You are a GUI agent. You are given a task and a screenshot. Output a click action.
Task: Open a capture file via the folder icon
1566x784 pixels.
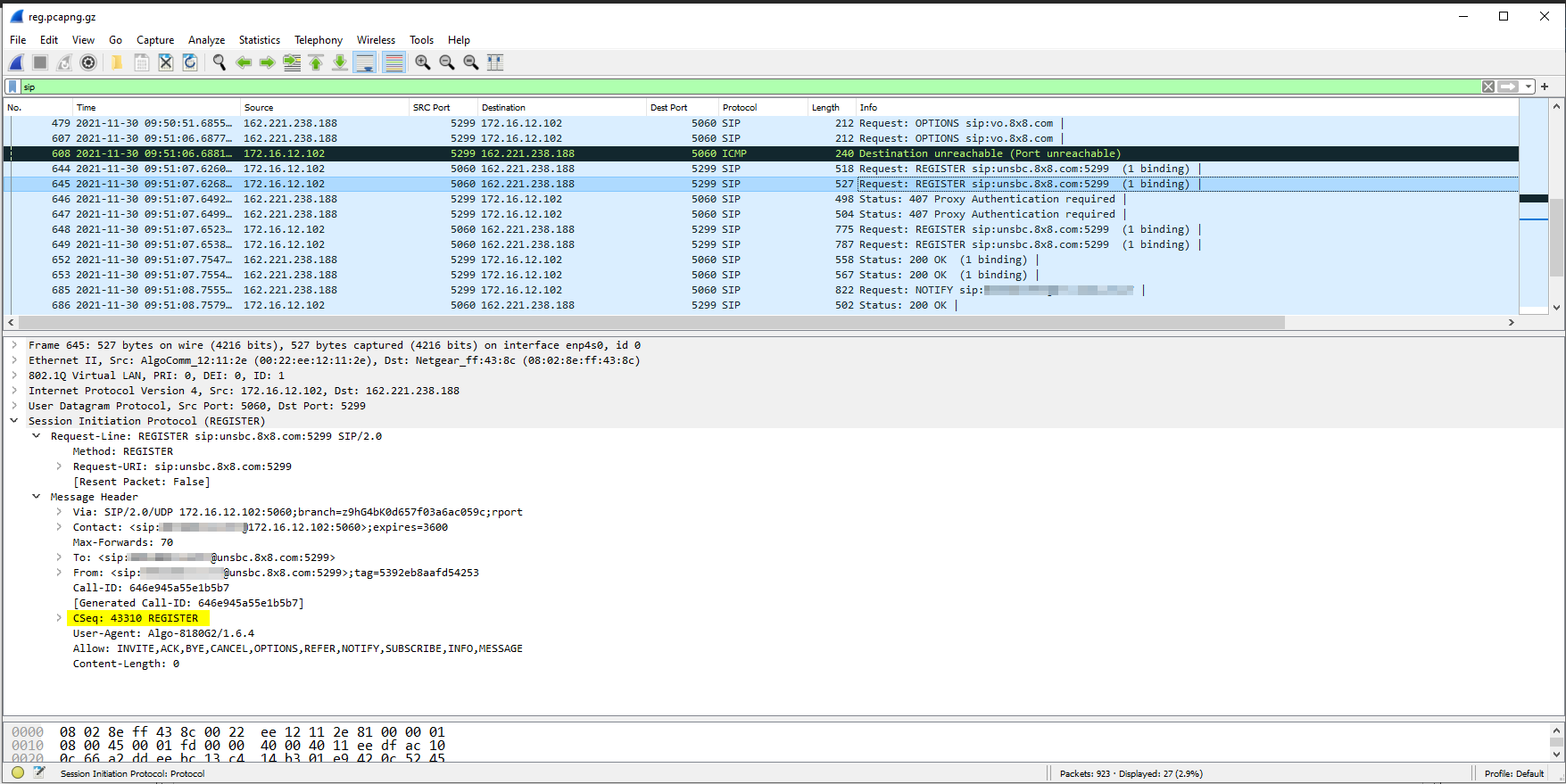[117, 62]
